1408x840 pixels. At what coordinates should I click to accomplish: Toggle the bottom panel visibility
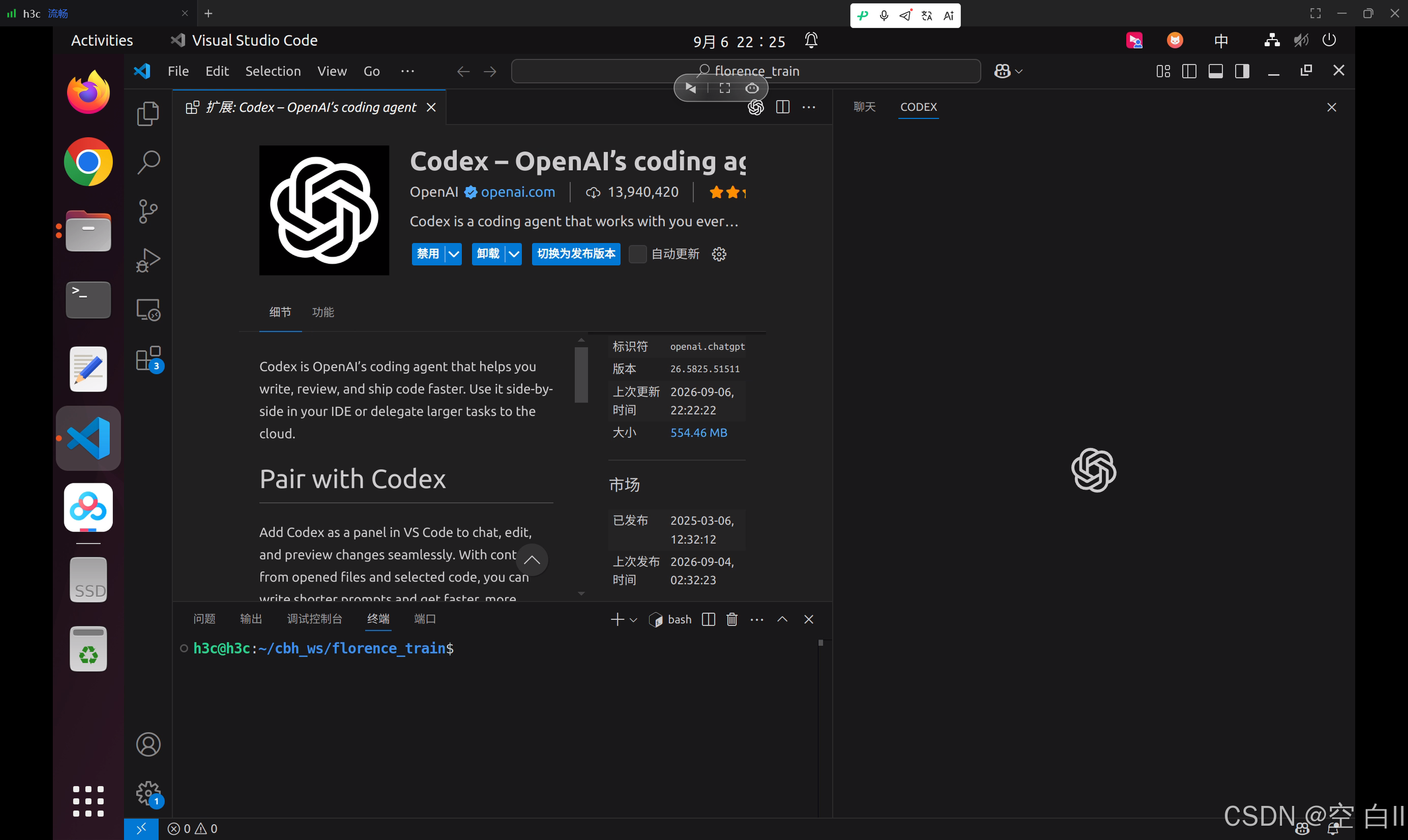pos(1215,71)
